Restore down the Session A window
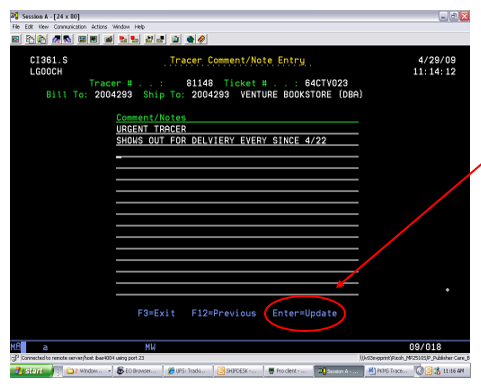481x391 pixels. [x=454, y=16]
